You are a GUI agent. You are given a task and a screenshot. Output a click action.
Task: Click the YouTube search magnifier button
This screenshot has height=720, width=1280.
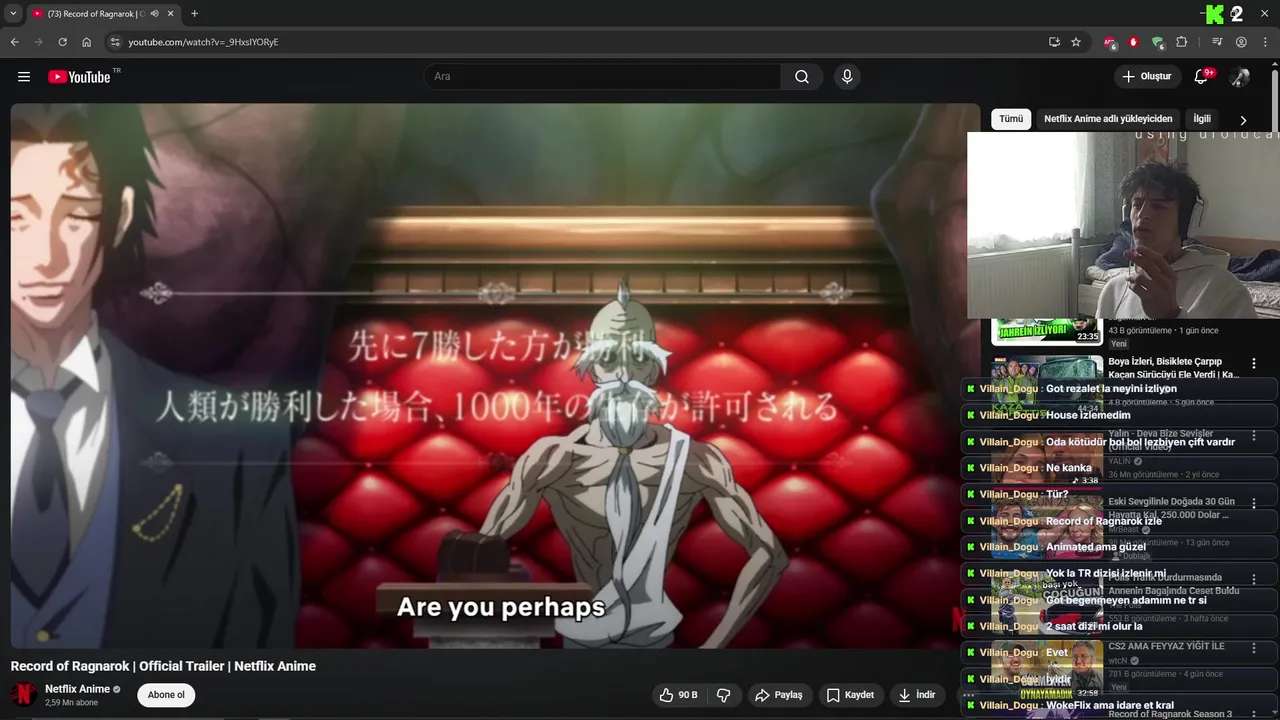[x=802, y=77]
